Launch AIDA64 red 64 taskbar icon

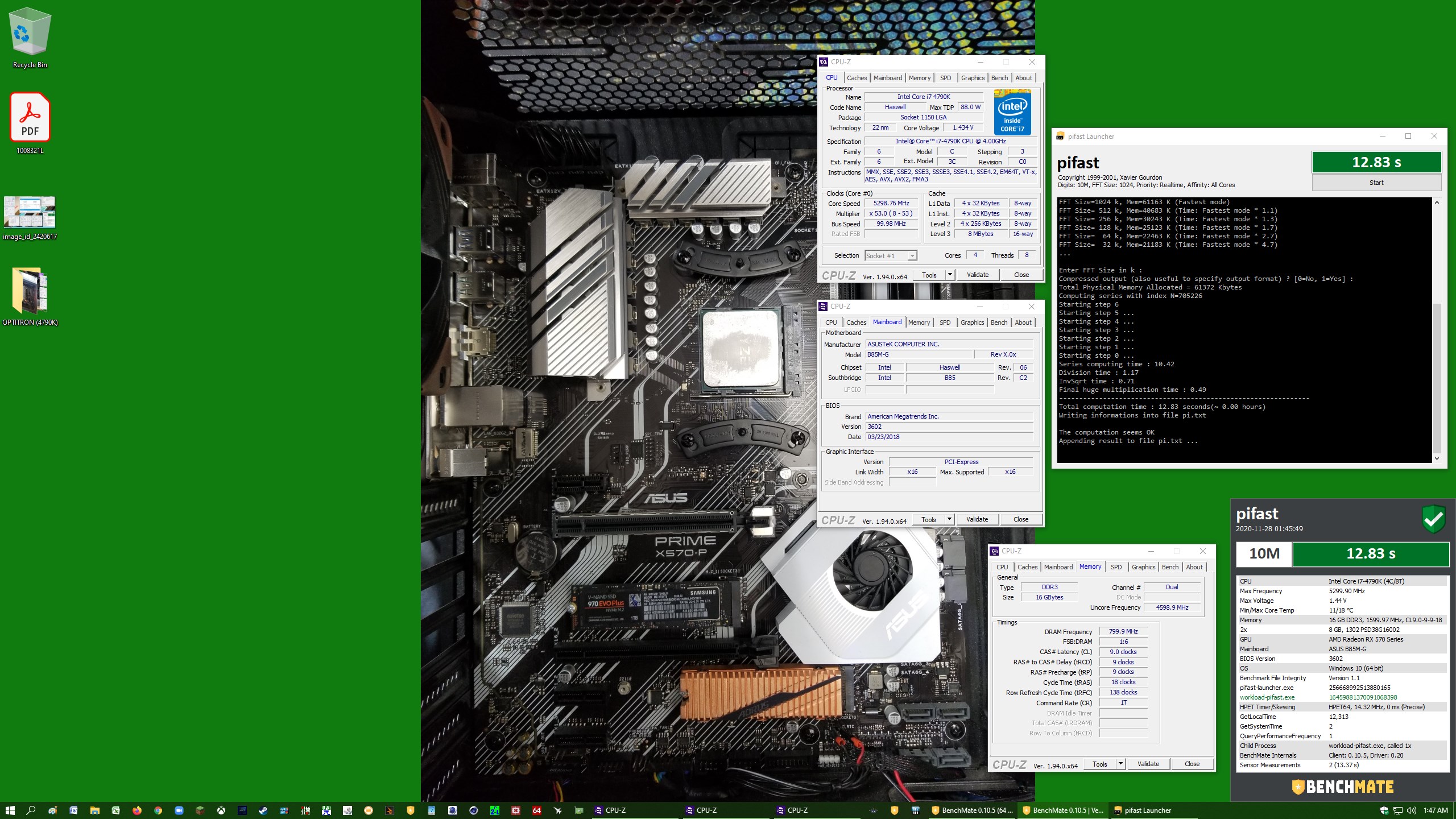536,810
